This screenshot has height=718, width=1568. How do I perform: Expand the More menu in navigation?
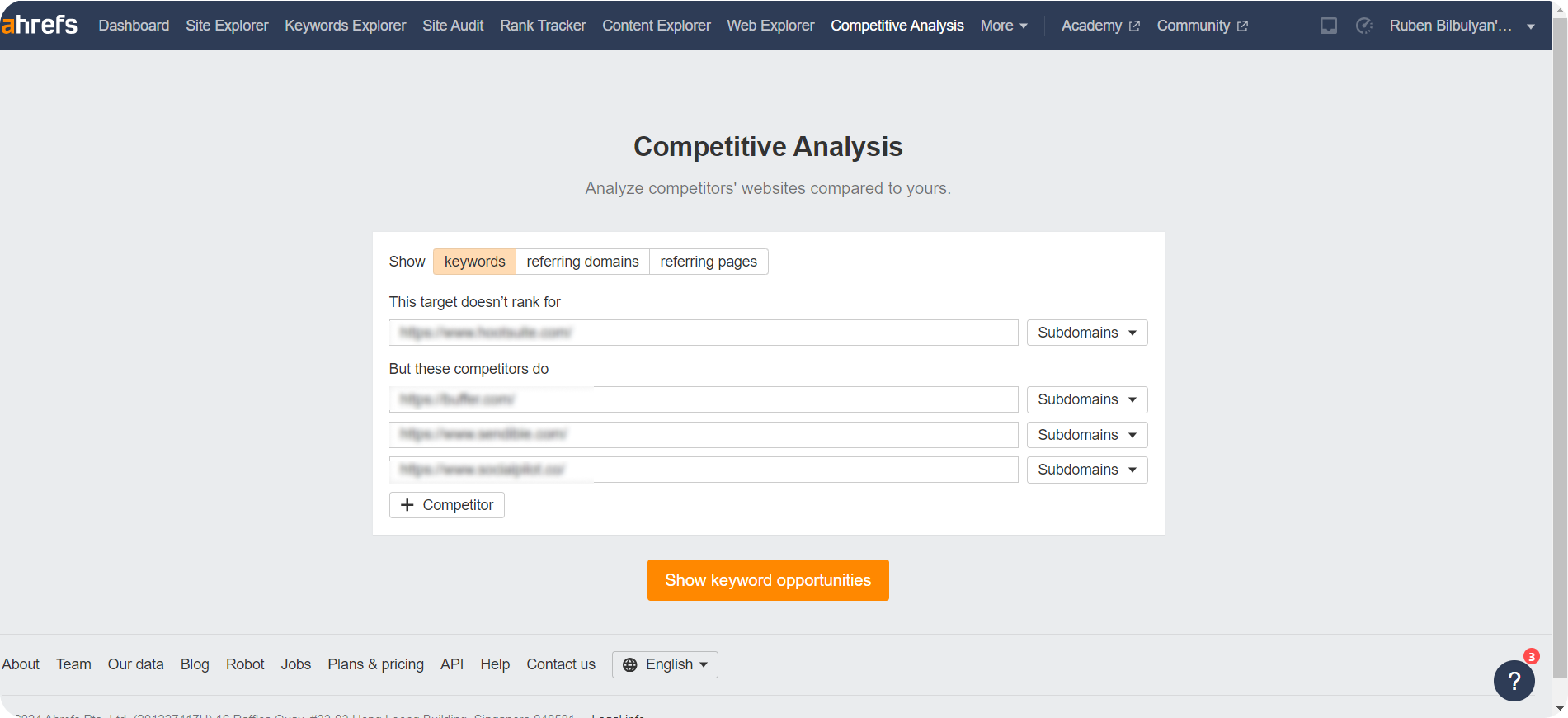(x=1004, y=26)
